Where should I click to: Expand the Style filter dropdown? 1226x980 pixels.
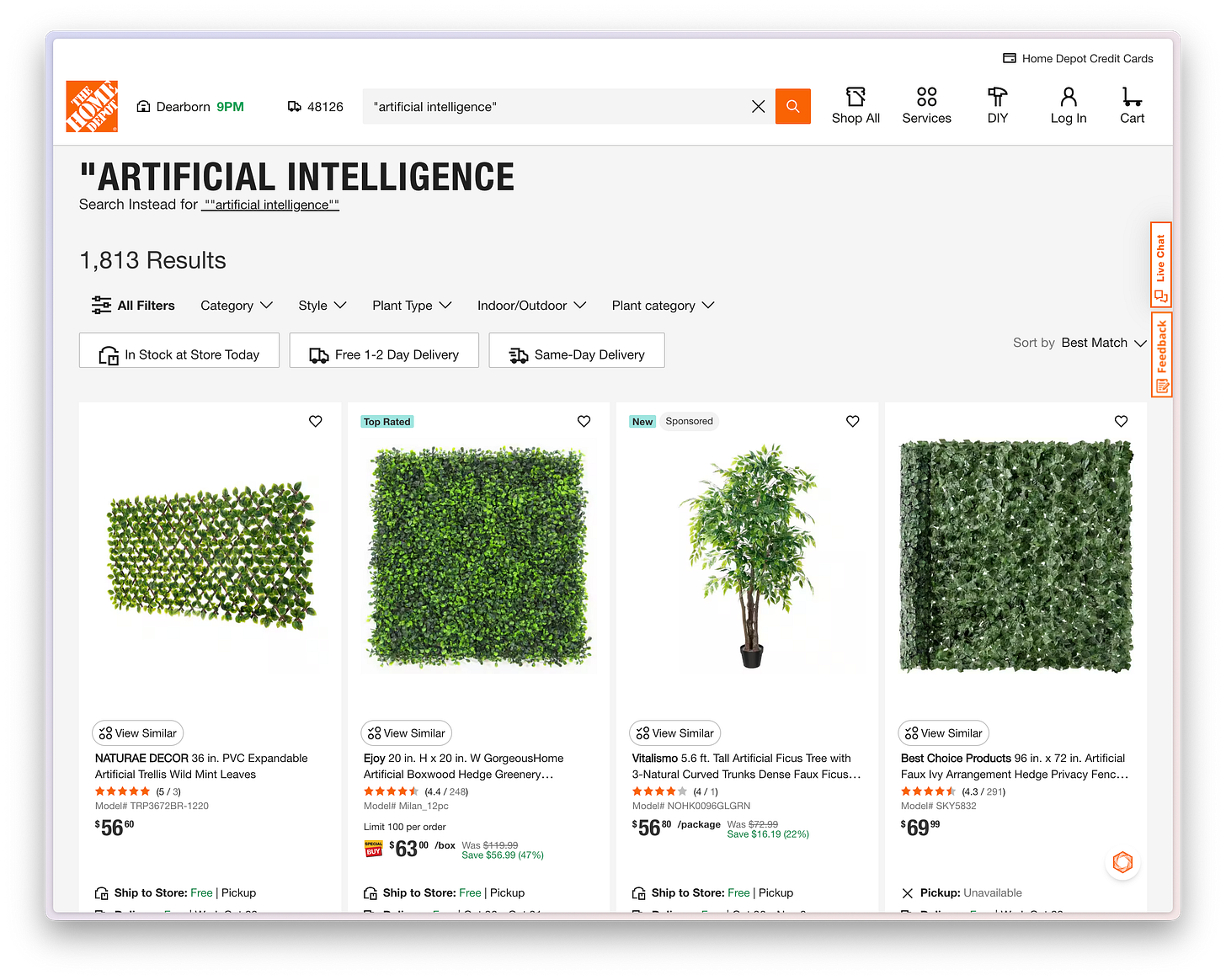pos(322,306)
